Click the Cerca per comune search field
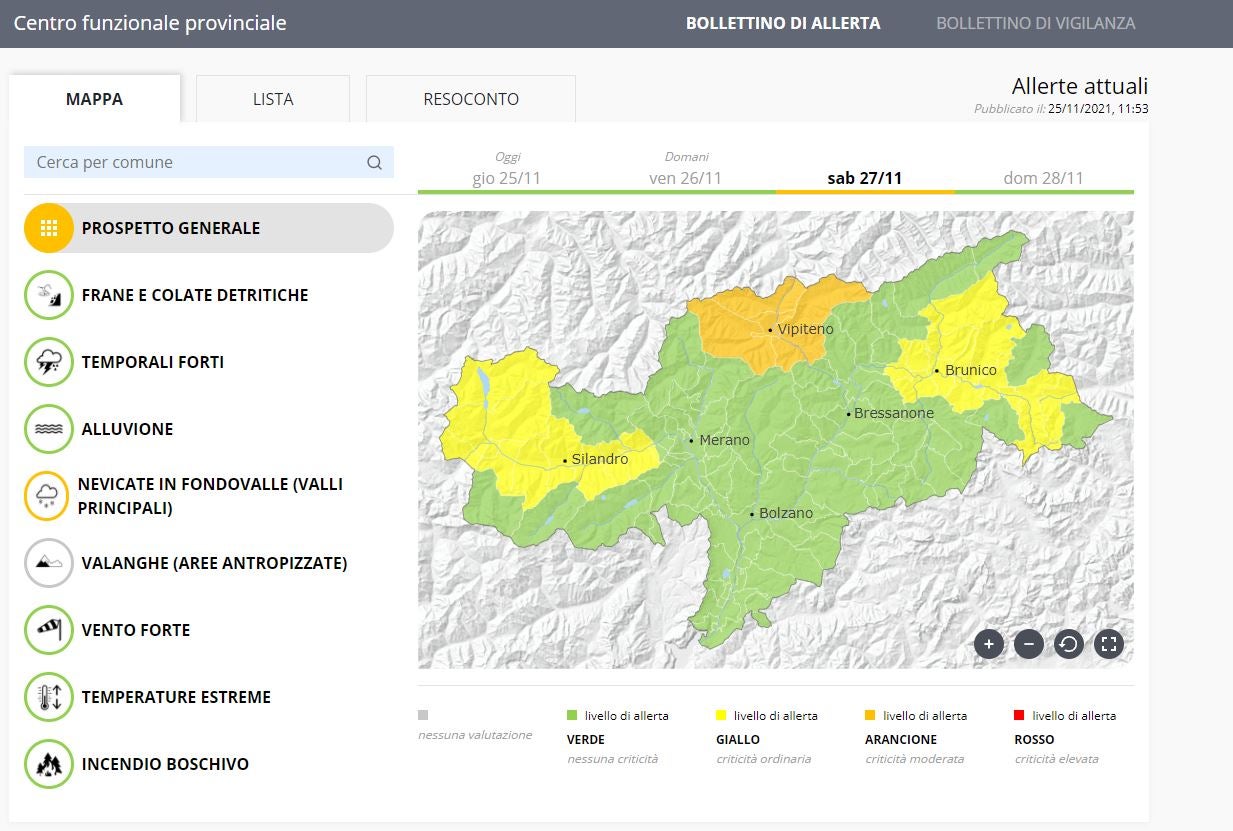Image resolution: width=1233 pixels, height=831 pixels. pos(198,162)
